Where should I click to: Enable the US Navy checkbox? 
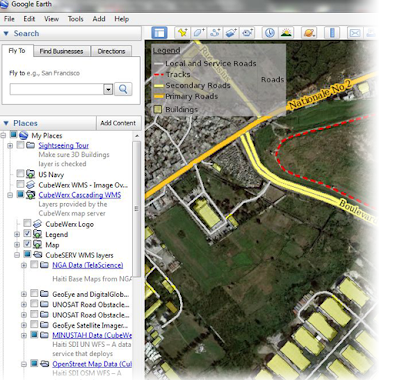(x=20, y=173)
